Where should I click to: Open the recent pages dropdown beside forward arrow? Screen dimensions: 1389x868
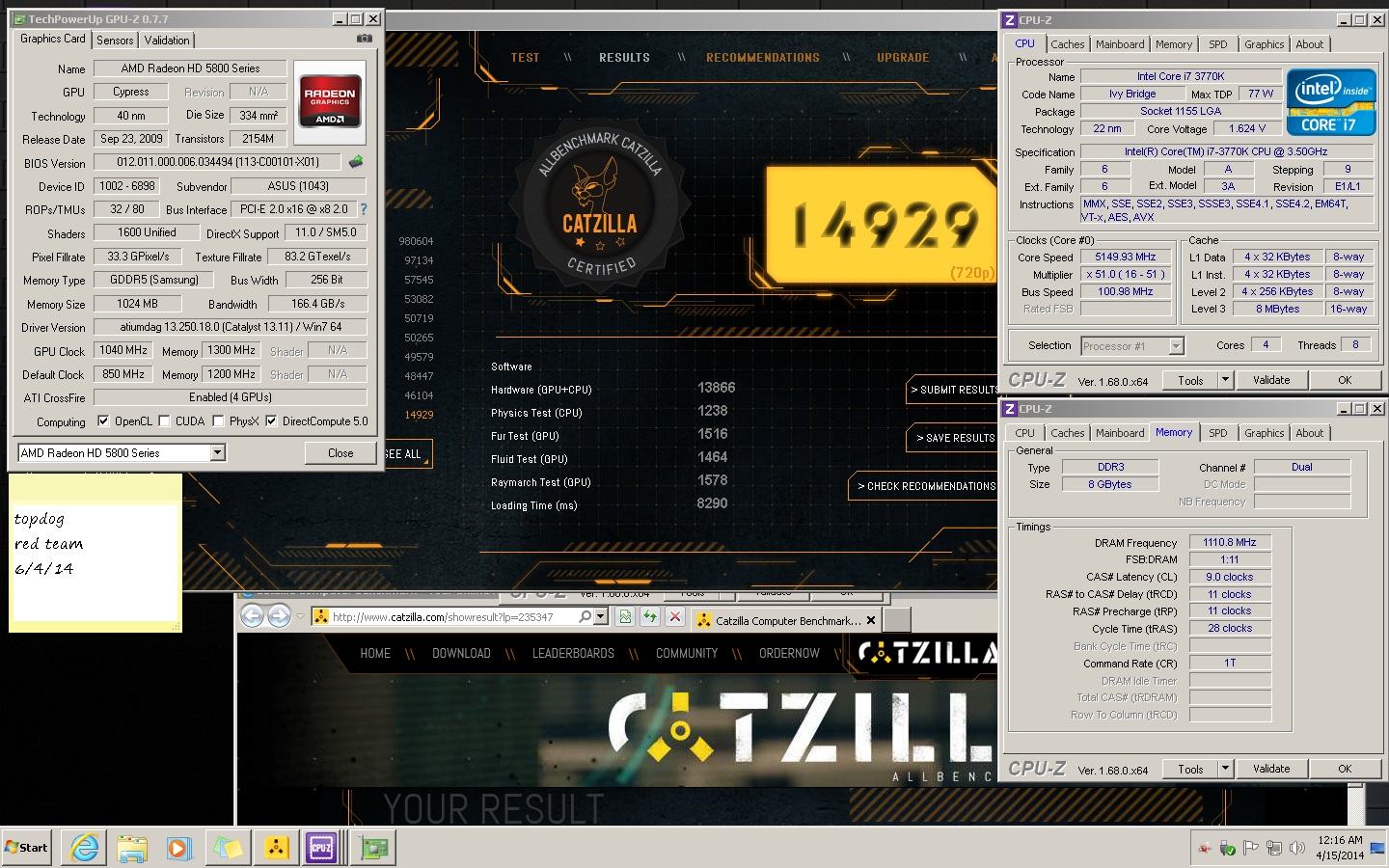[x=300, y=617]
